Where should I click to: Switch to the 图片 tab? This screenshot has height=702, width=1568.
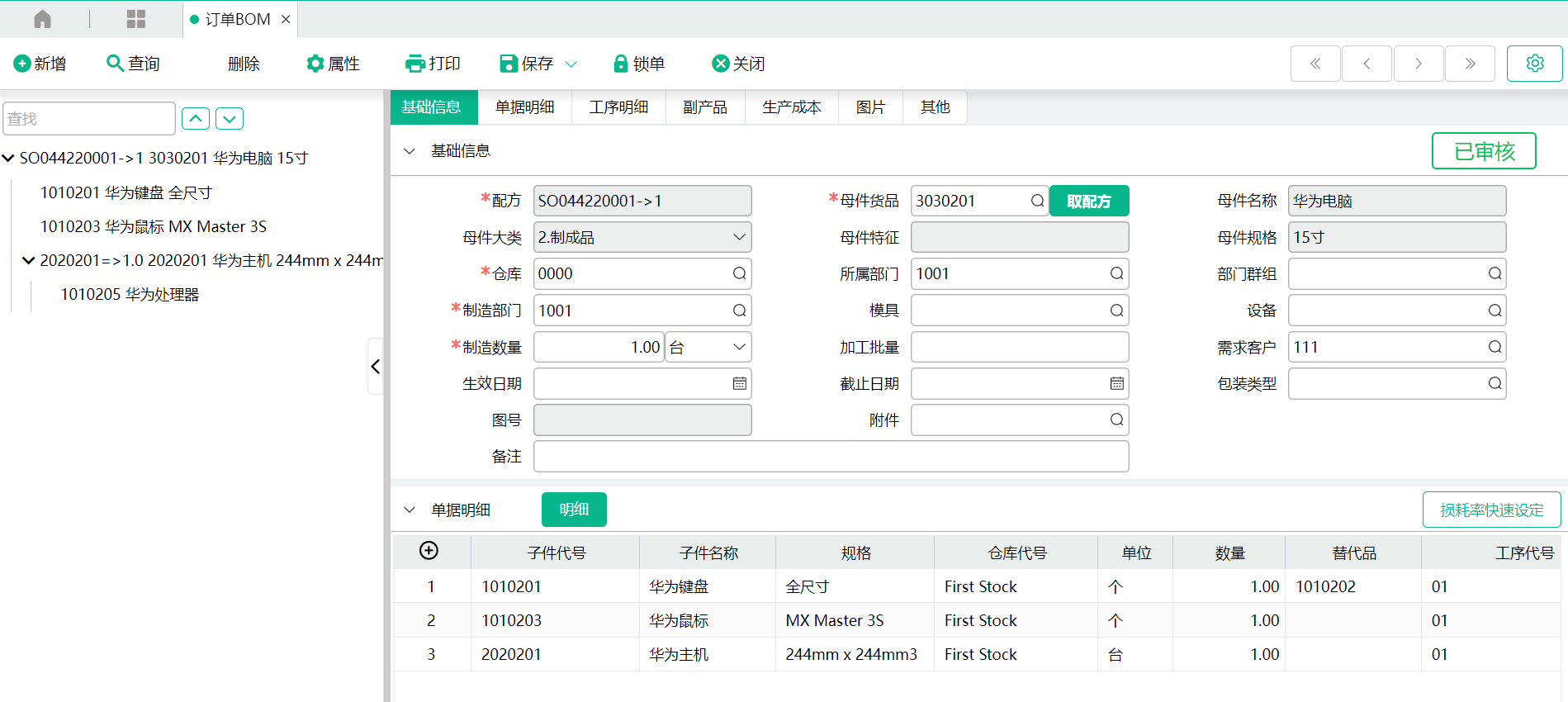(x=870, y=107)
